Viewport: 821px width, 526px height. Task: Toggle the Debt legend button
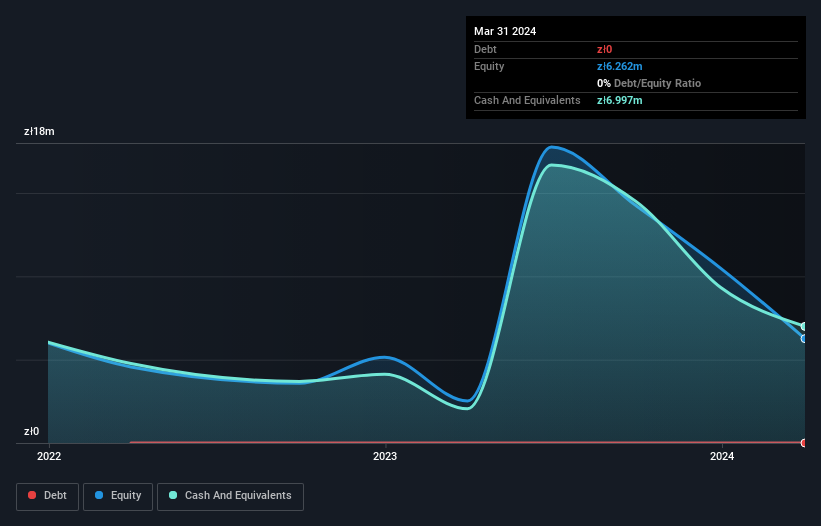47,496
